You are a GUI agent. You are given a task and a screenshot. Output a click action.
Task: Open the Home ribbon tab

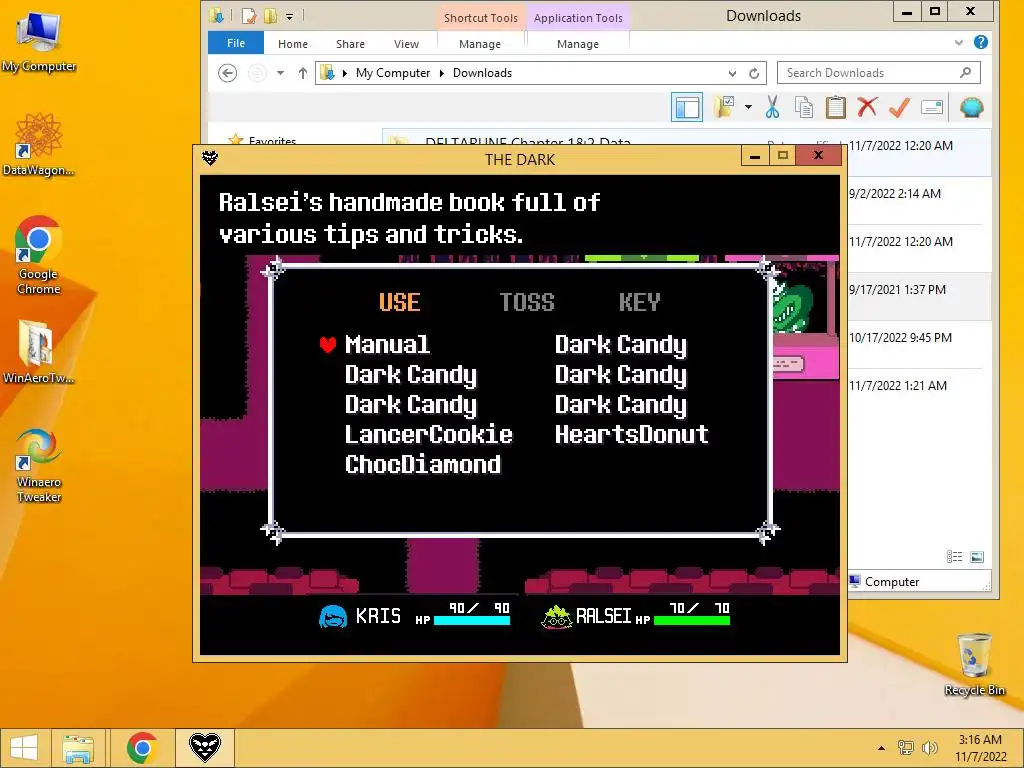[x=293, y=44]
